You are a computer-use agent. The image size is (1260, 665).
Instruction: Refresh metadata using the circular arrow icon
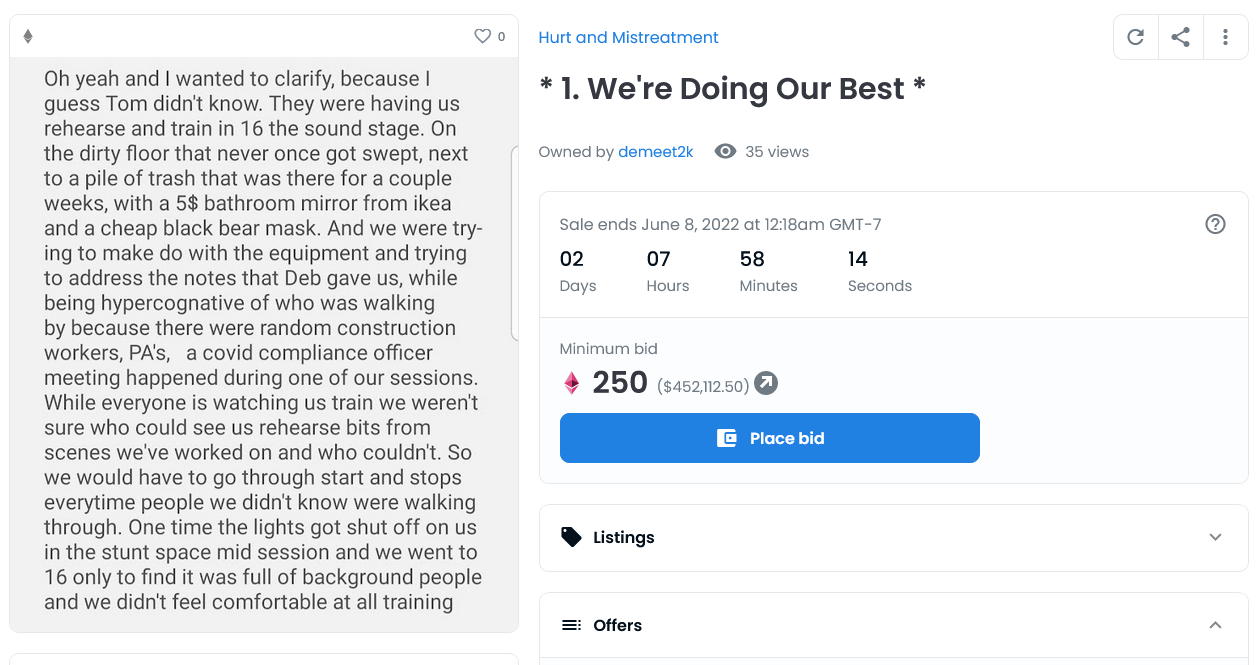1135,37
